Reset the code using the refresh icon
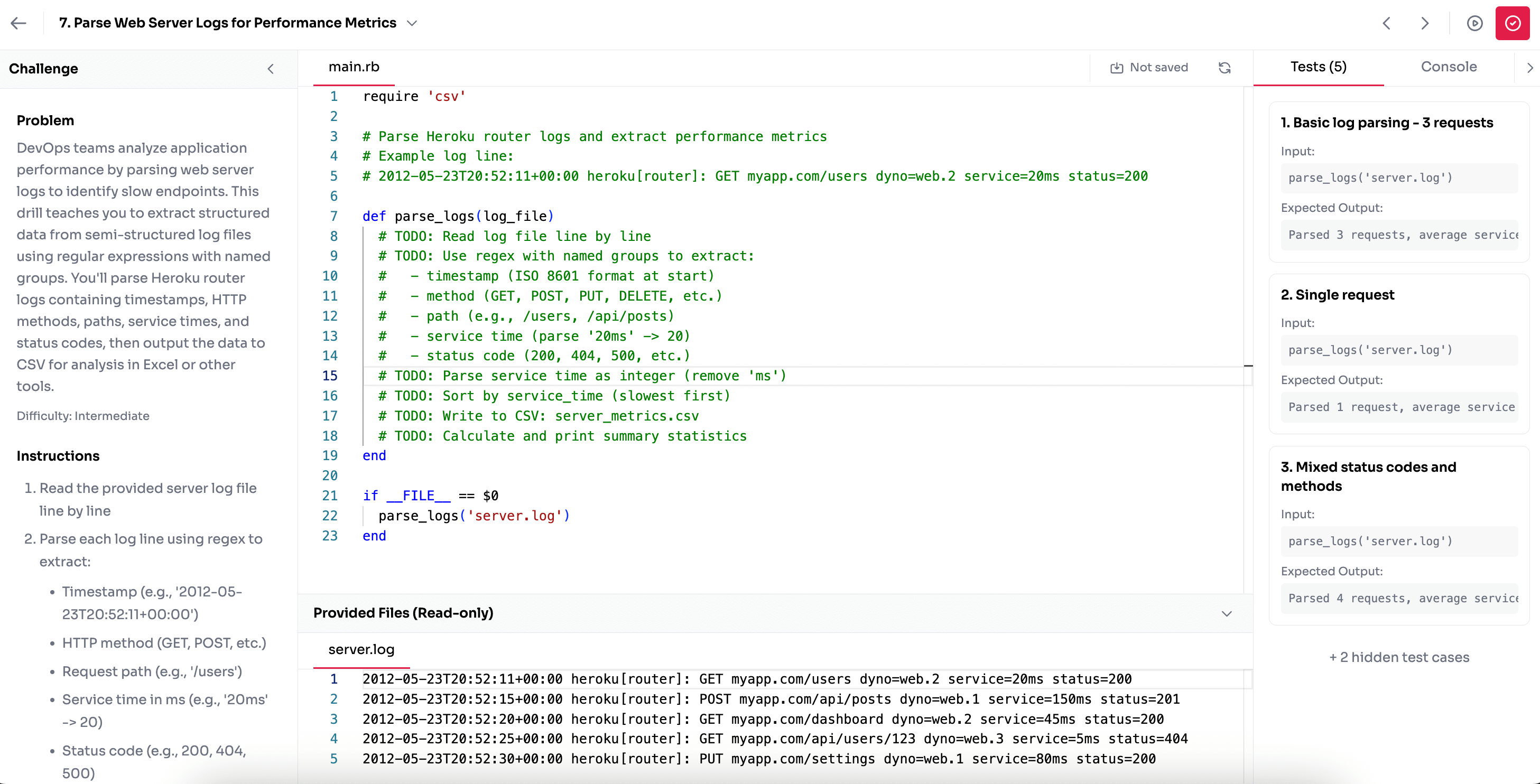Screen dimensions: 1540x784 click(x=1224, y=68)
